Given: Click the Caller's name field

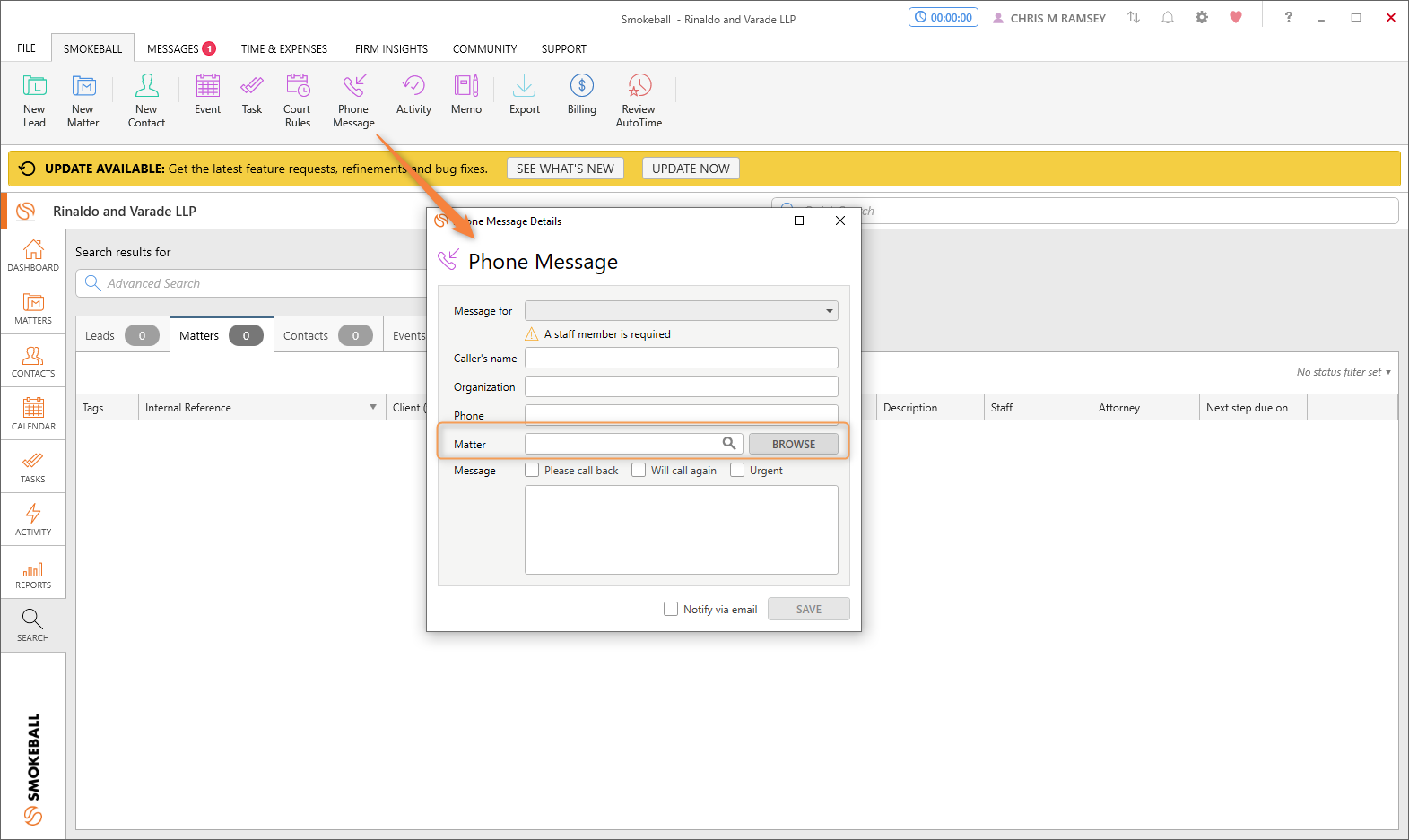Looking at the screenshot, I should click(682, 358).
